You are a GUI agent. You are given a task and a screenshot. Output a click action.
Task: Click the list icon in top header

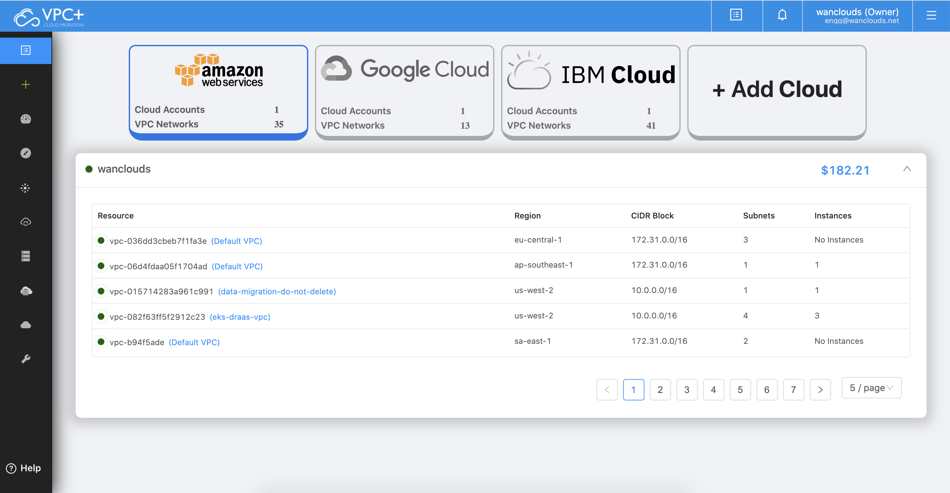point(736,15)
